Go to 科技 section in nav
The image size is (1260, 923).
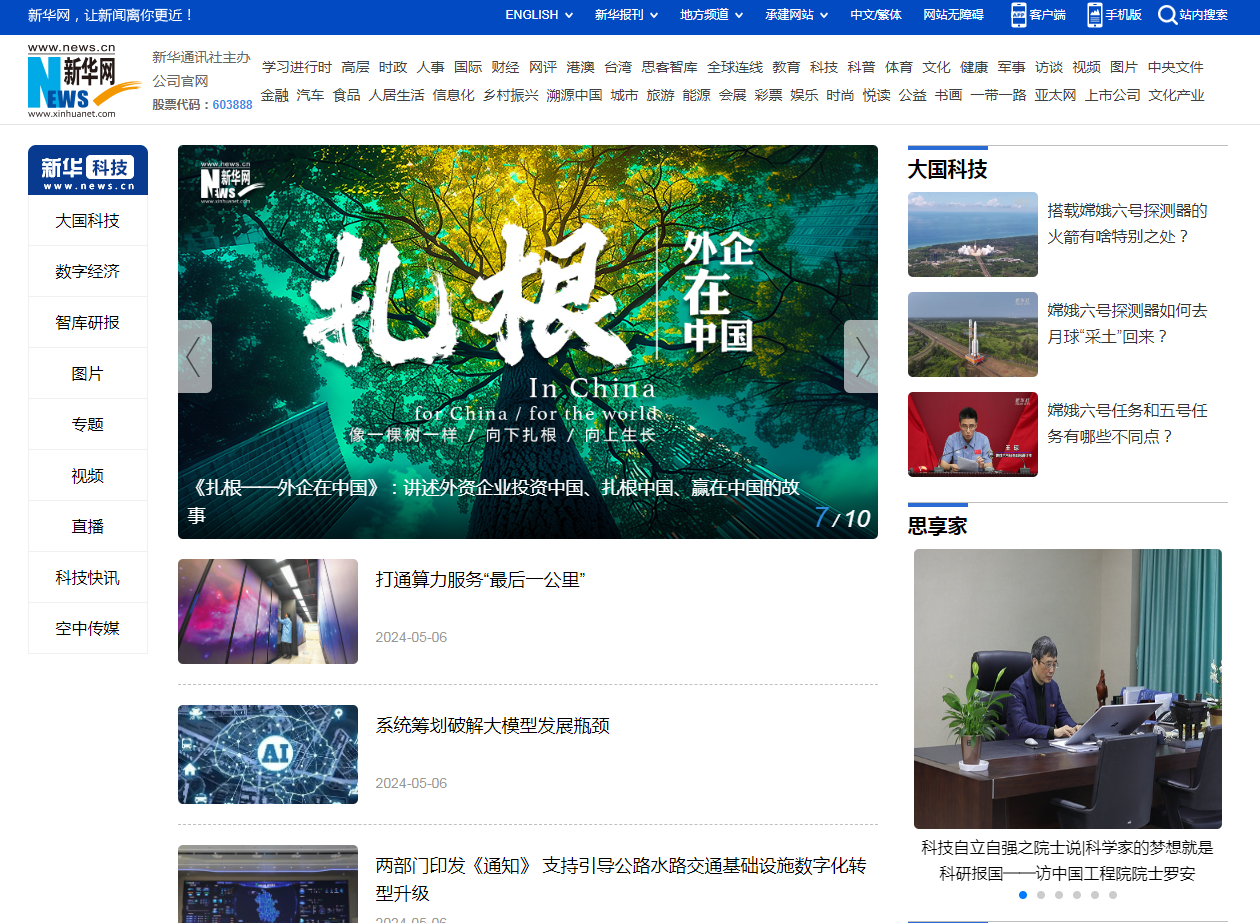824,67
